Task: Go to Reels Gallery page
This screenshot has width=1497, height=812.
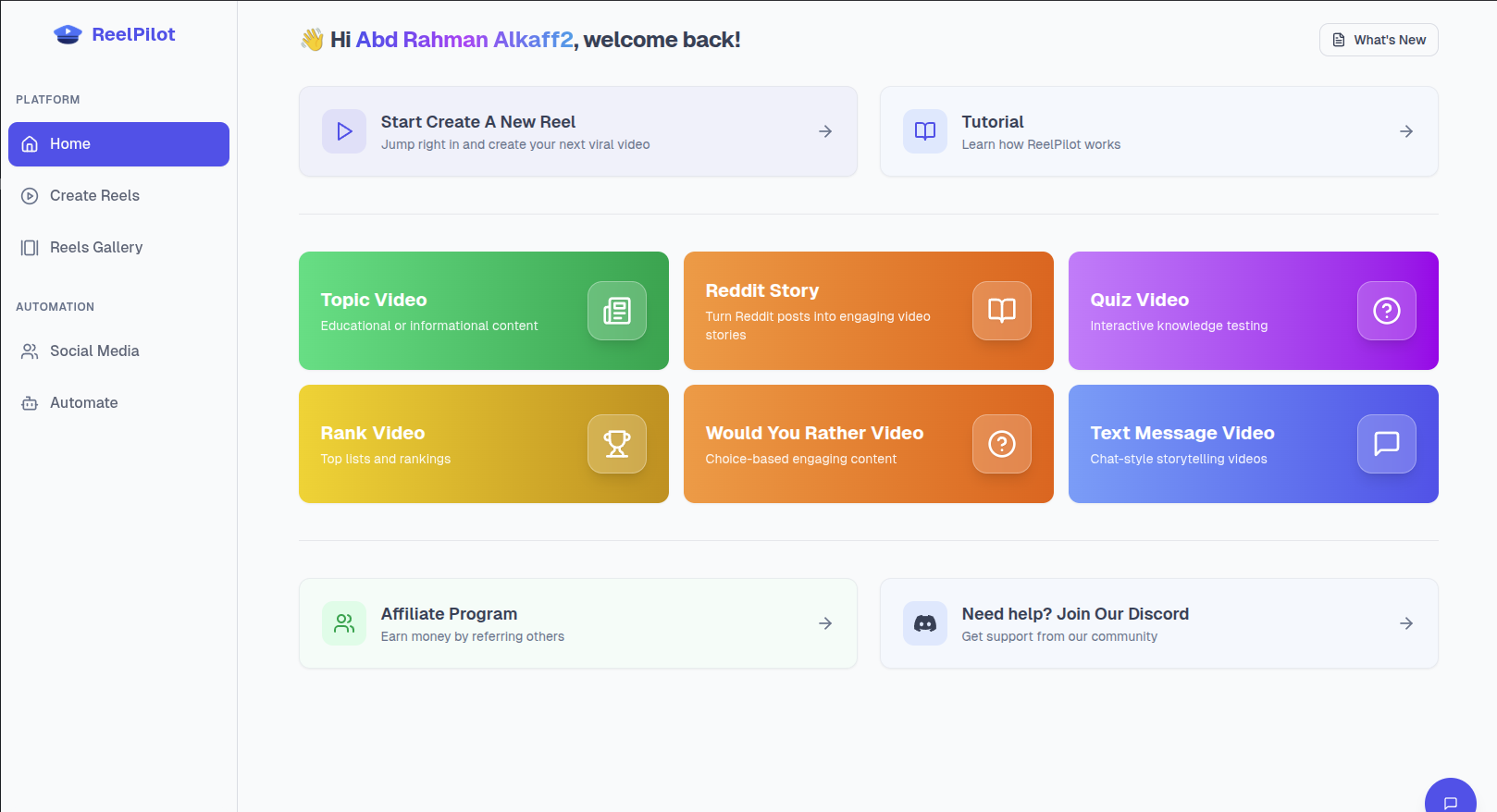Action: pyautogui.click(x=118, y=248)
